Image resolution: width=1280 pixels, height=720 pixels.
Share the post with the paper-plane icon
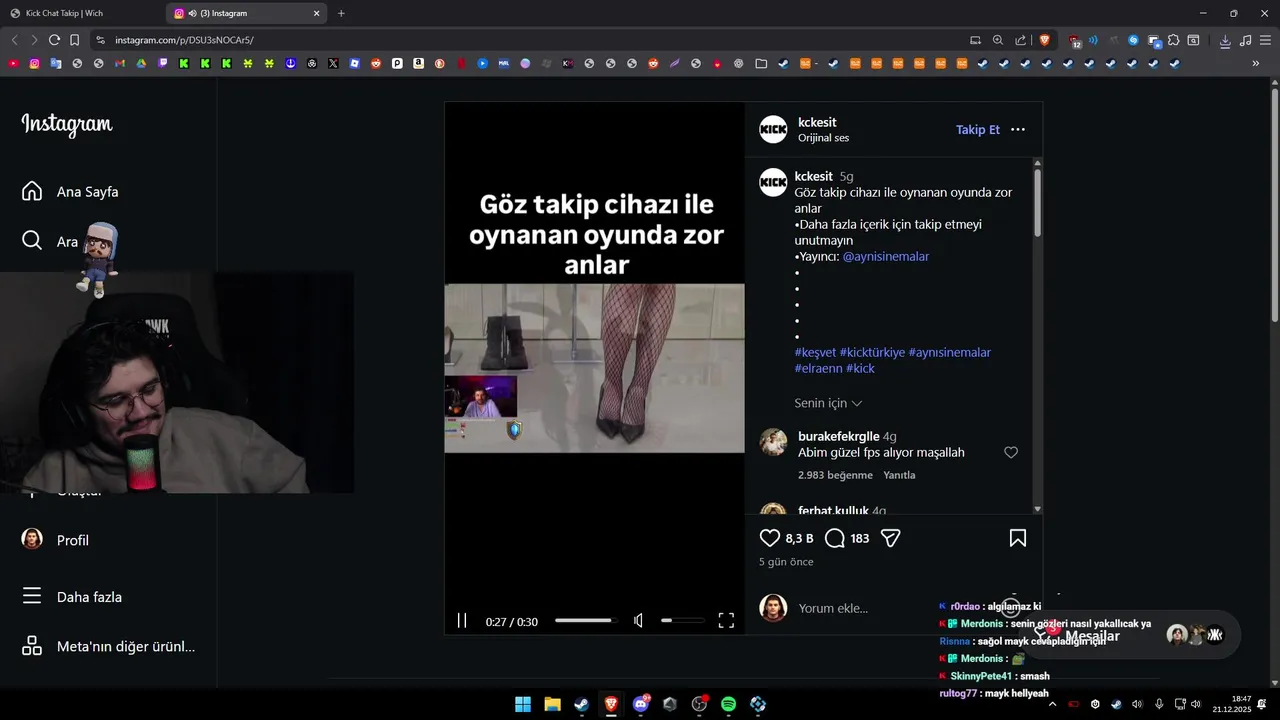[891, 538]
